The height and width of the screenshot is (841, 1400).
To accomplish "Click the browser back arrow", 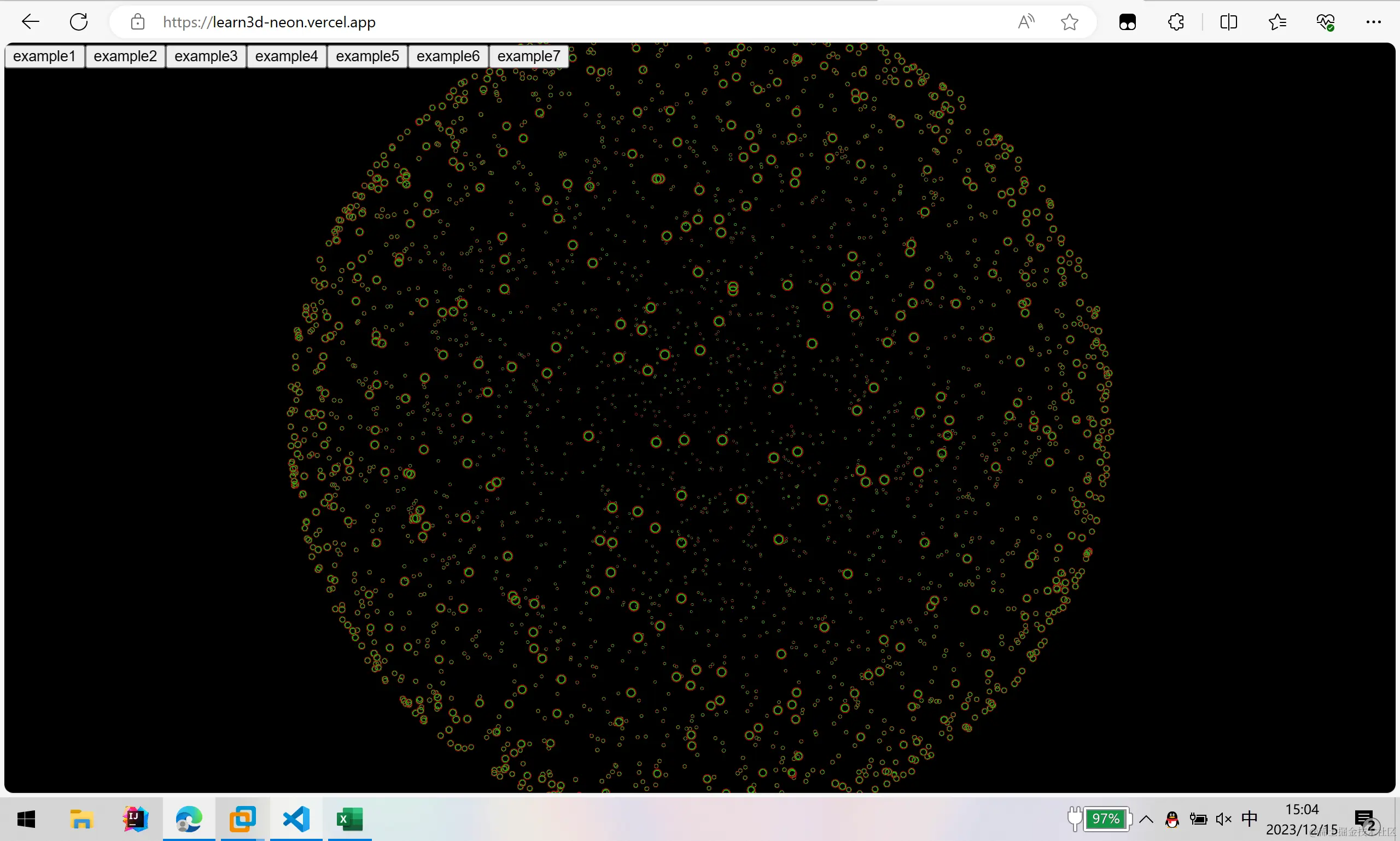I will click(30, 22).
